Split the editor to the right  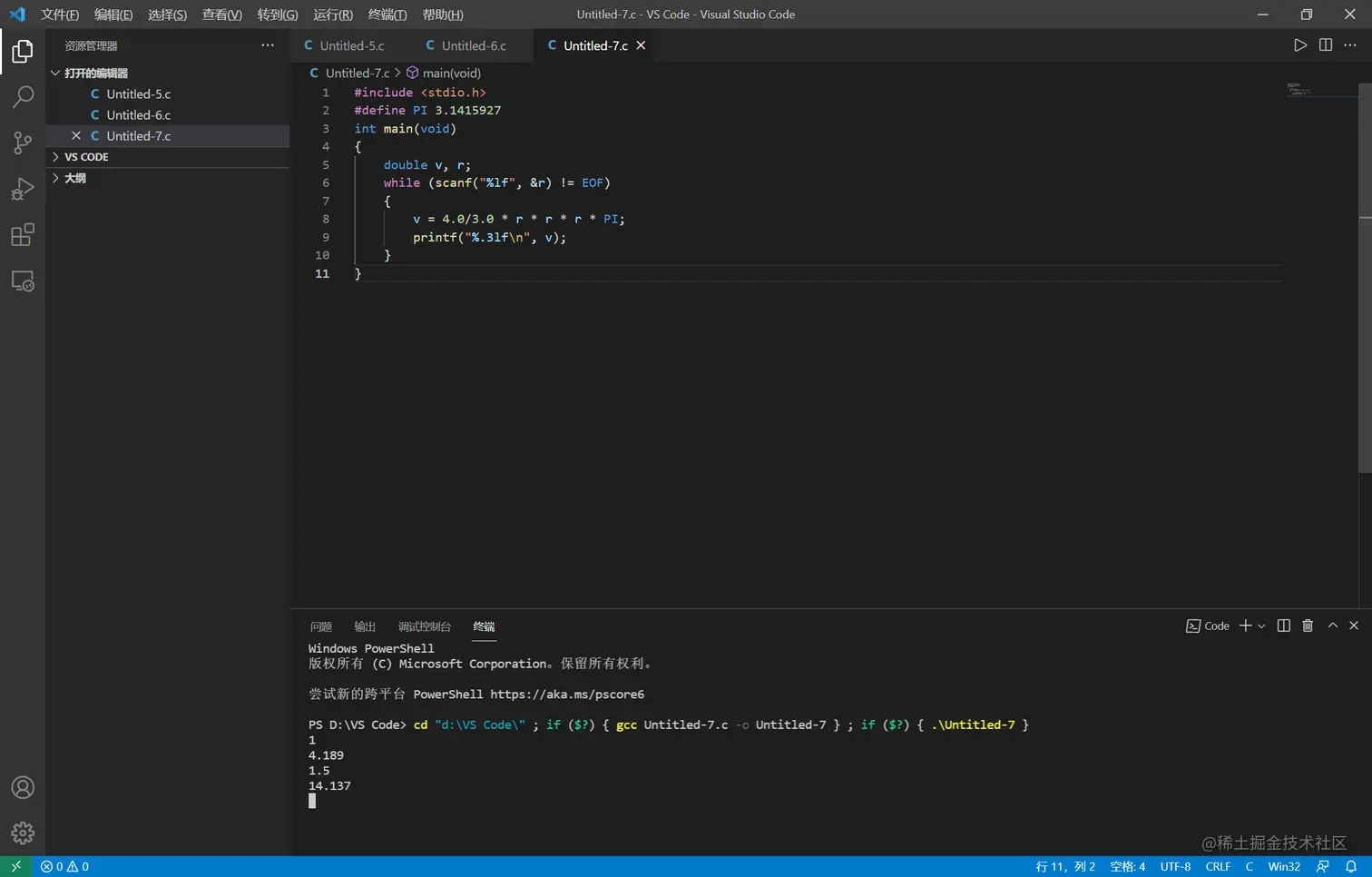(1326, 45)
